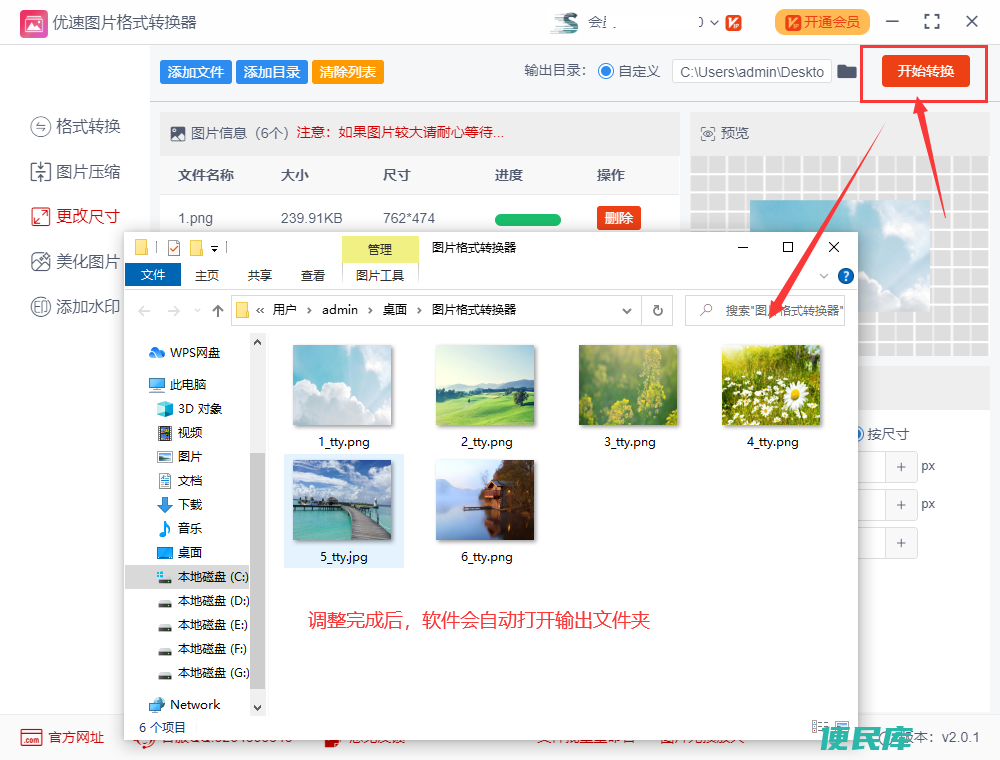Click the output directory path field
The width and height of the screenshot is (1000, 760).
click(752, 71)
